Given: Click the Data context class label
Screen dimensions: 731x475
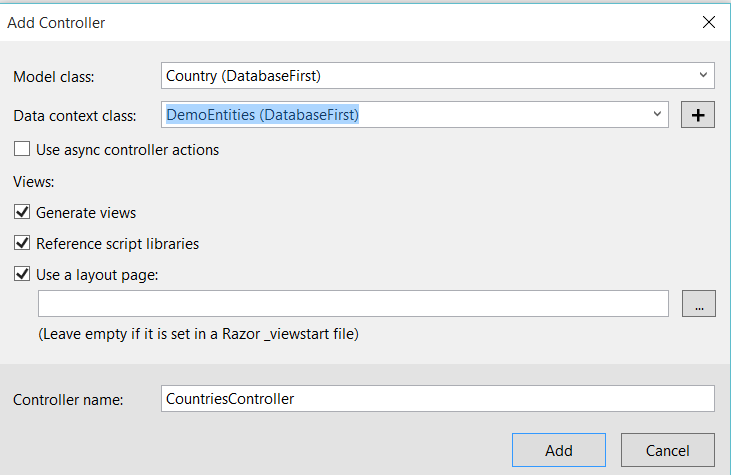Looking at the screenshot, I should click(74, 116).
